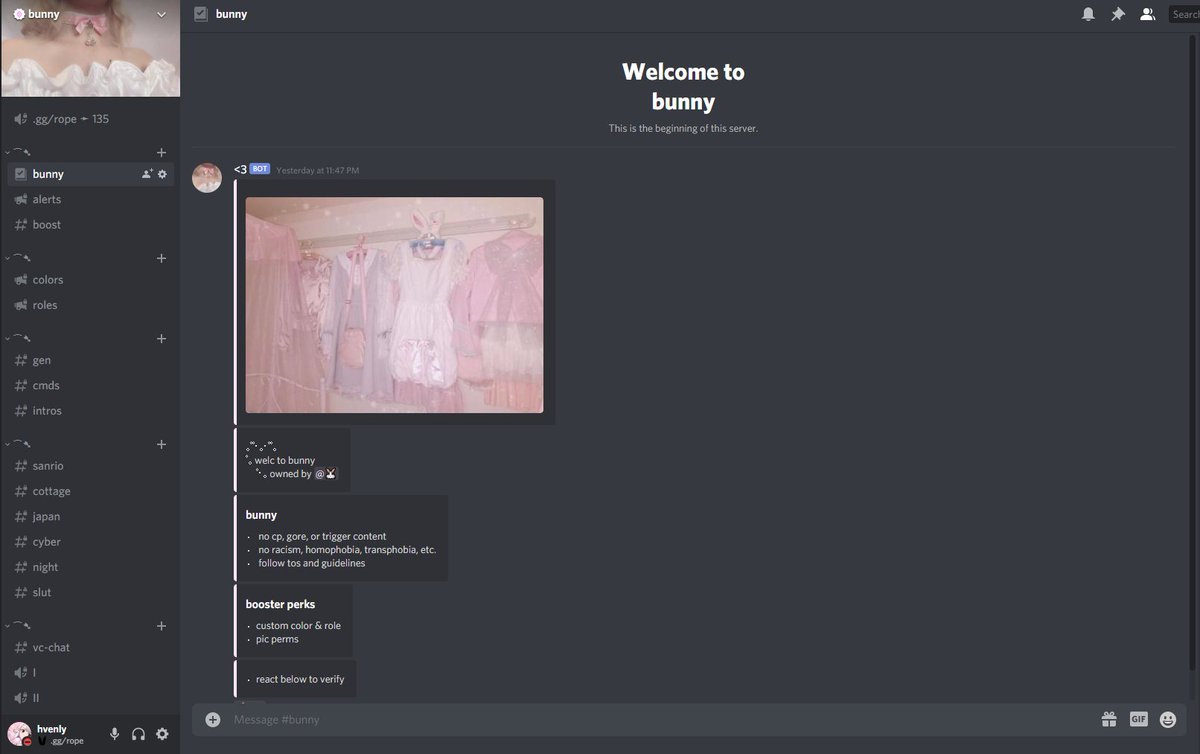The width and height of the screenshot is (1200, 754).
Task: Mute microphone in user panel
Action: [114, 734]
